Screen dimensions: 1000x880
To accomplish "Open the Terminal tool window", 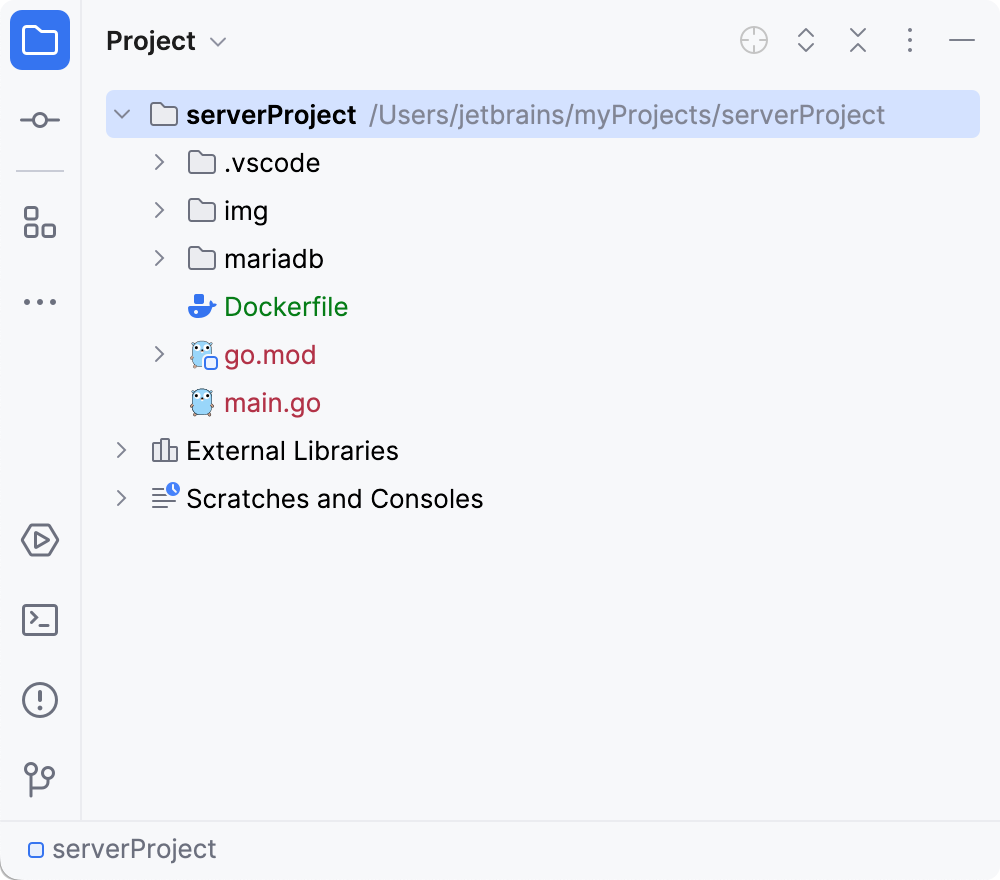I will pyautogui.click(x=40, y=620).
